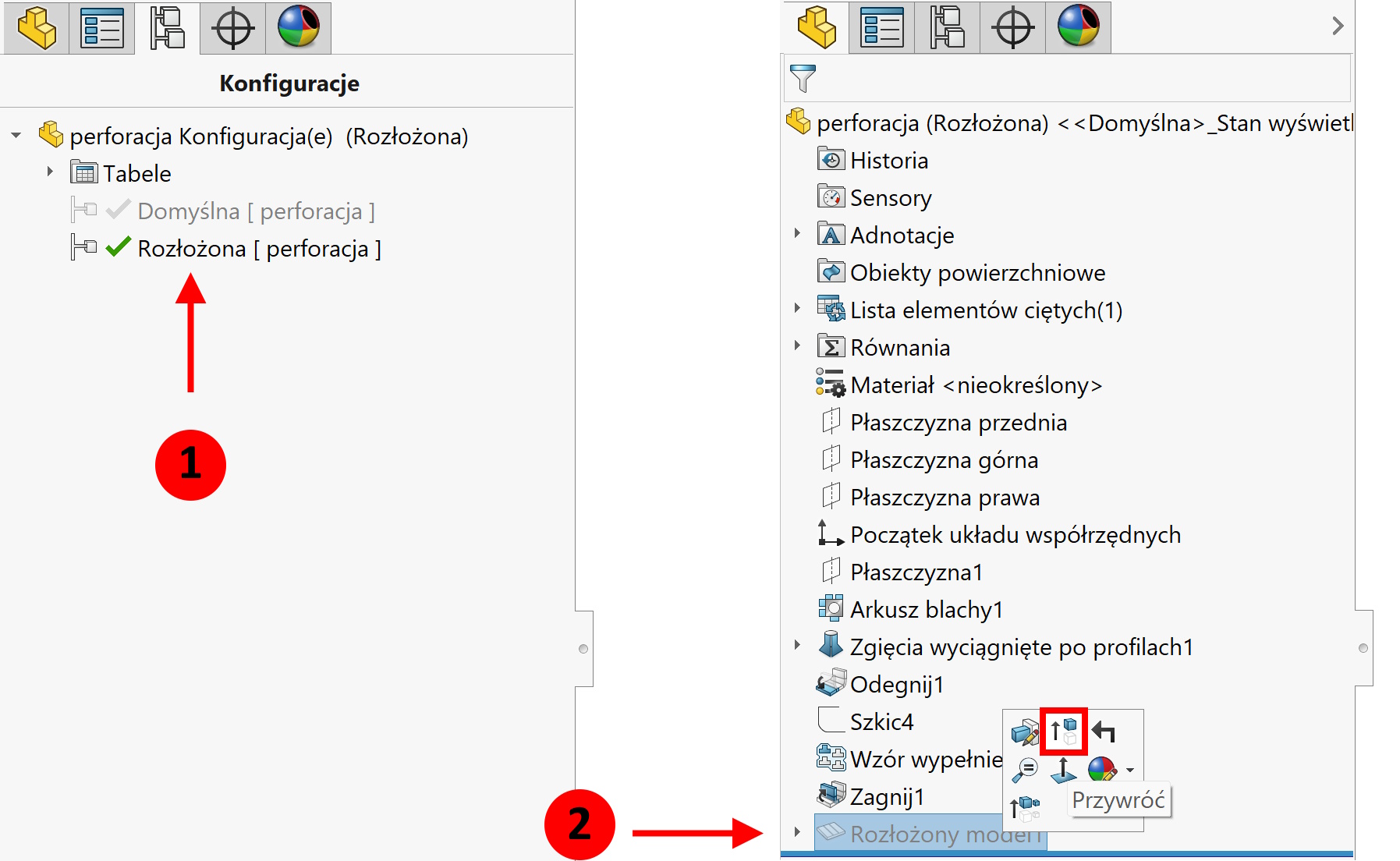Click the Edit Feature icon in popup toolbar
1400x861 pixels.
click(1025, 732)
